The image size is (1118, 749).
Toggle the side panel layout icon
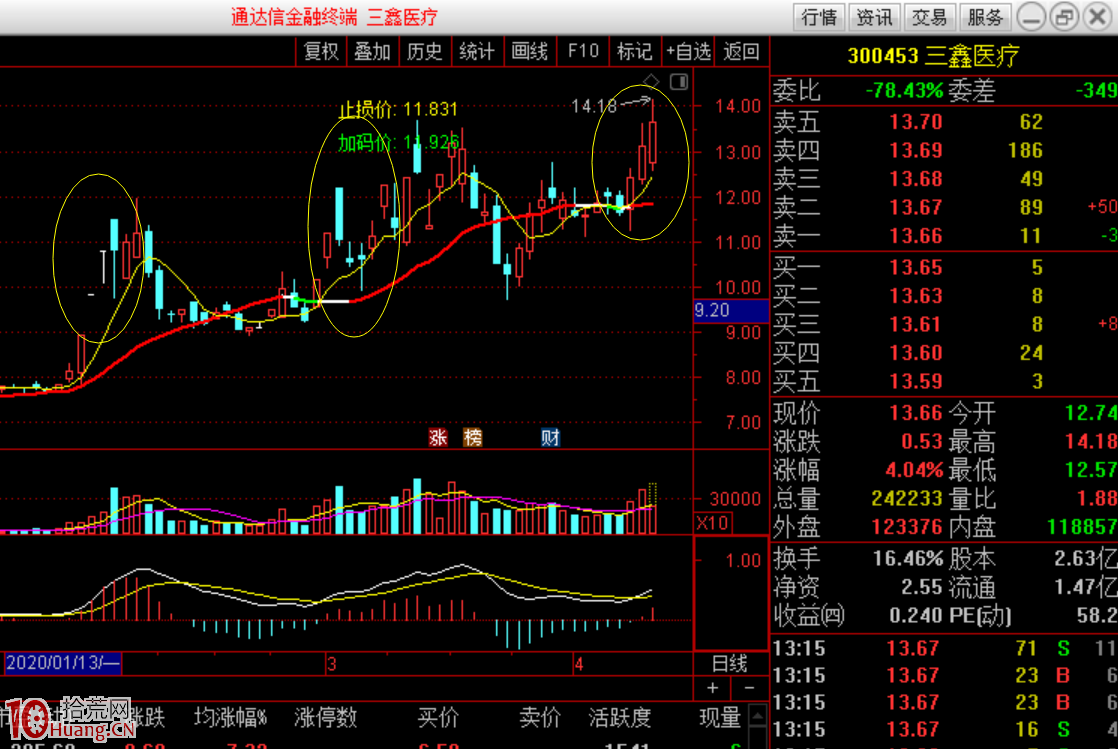click(x=679, y=81)
